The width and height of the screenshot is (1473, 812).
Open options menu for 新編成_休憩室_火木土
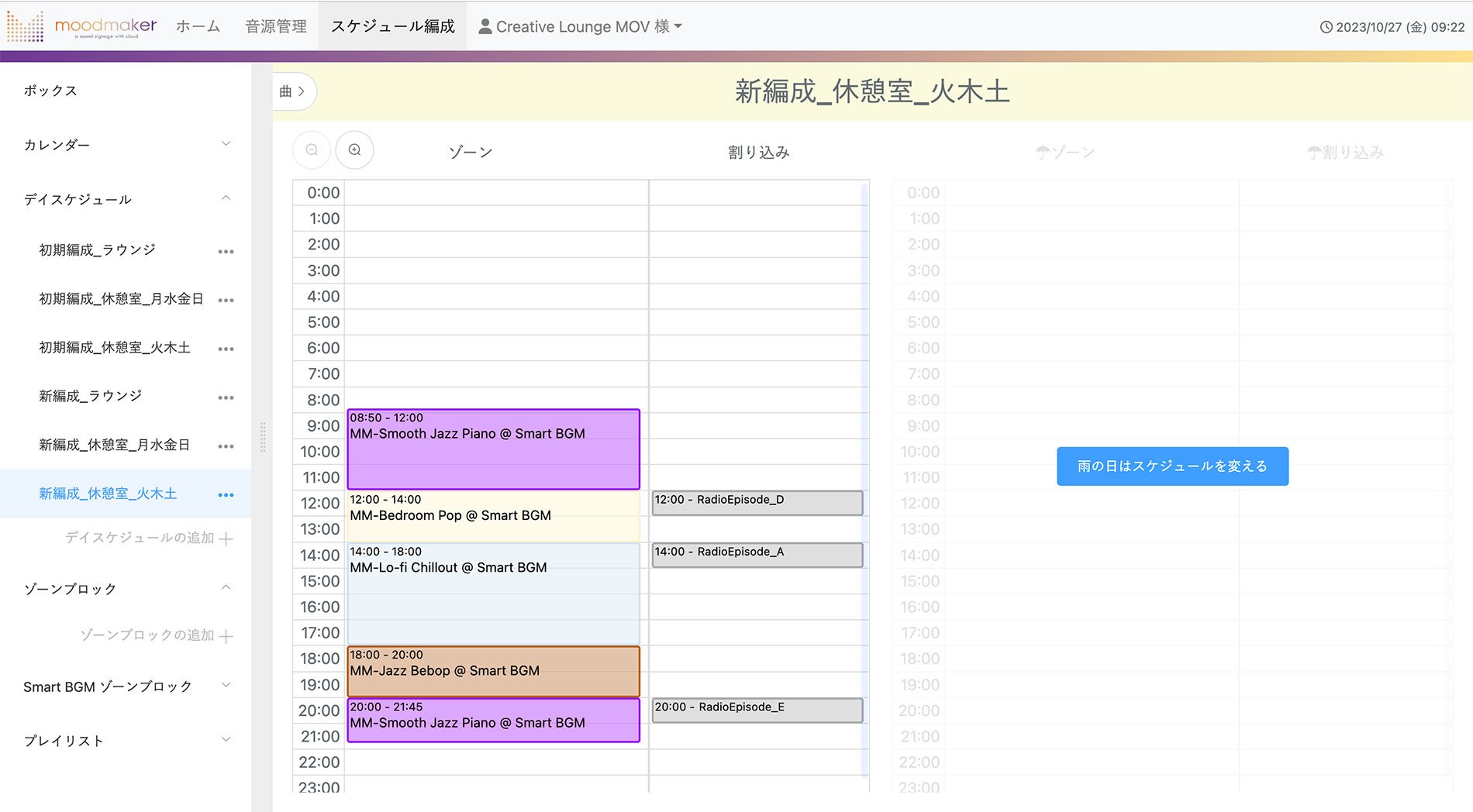point(226,495)
